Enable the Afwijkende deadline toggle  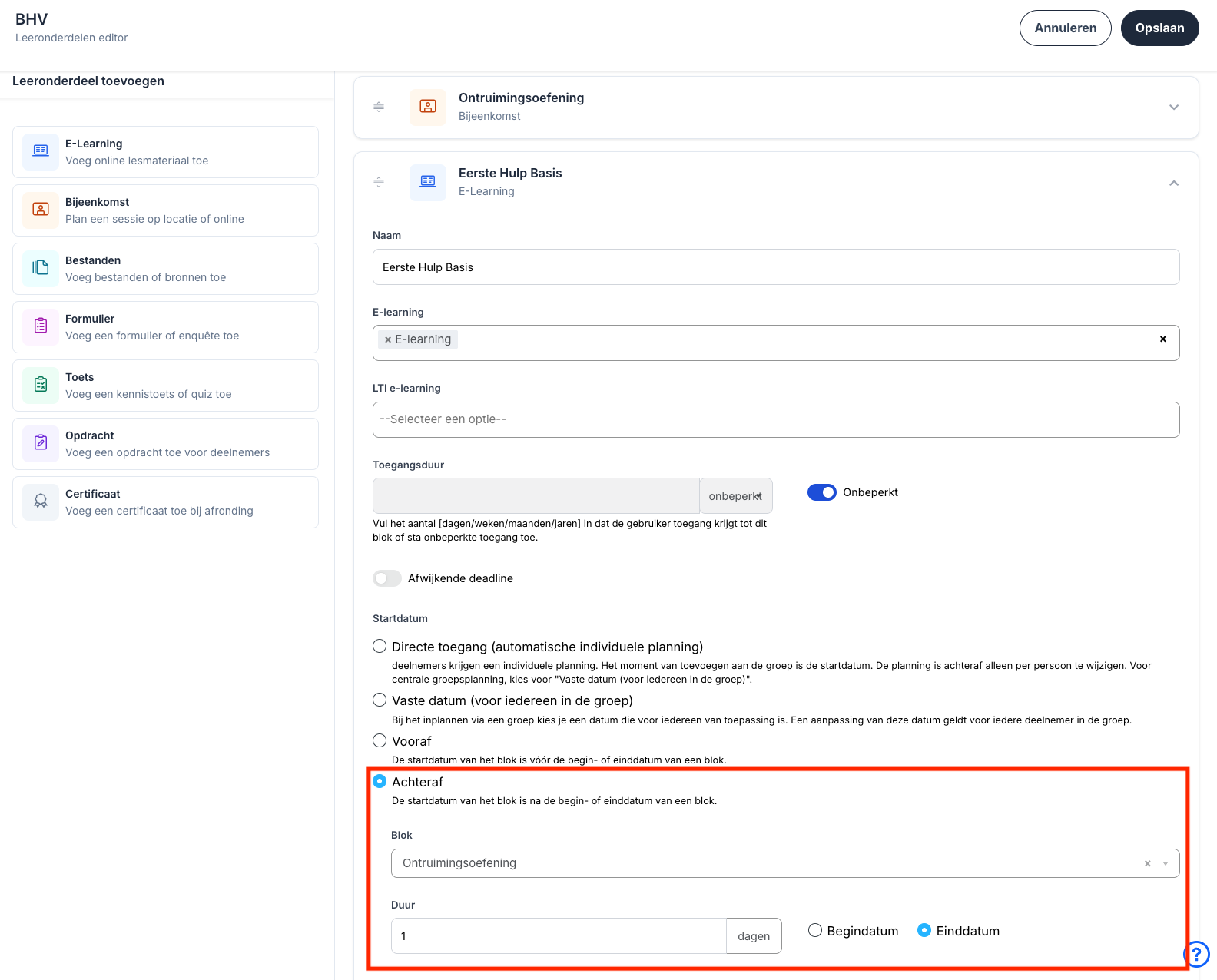point(387,578)
